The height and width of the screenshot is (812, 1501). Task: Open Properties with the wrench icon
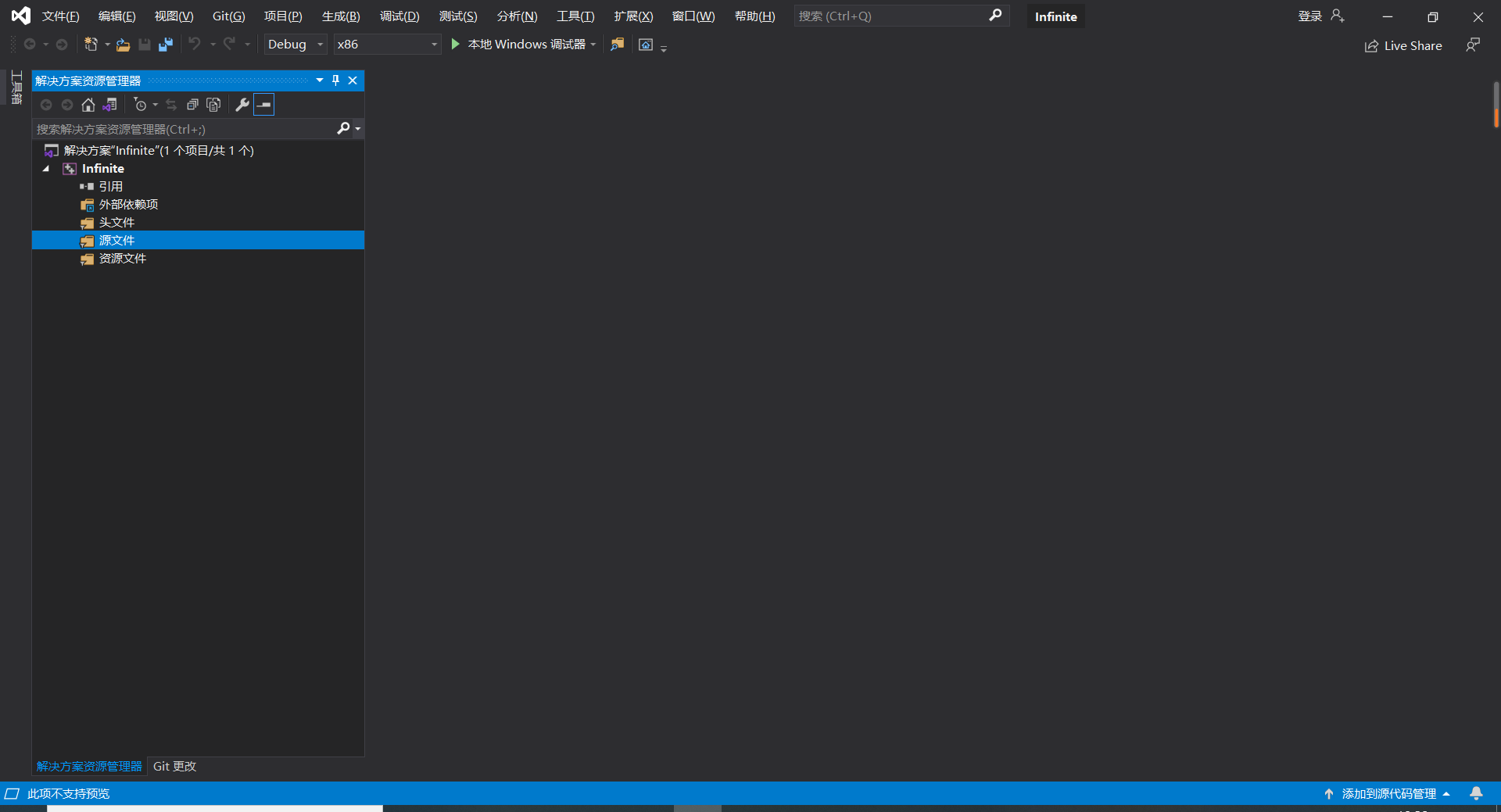(242, 105)
